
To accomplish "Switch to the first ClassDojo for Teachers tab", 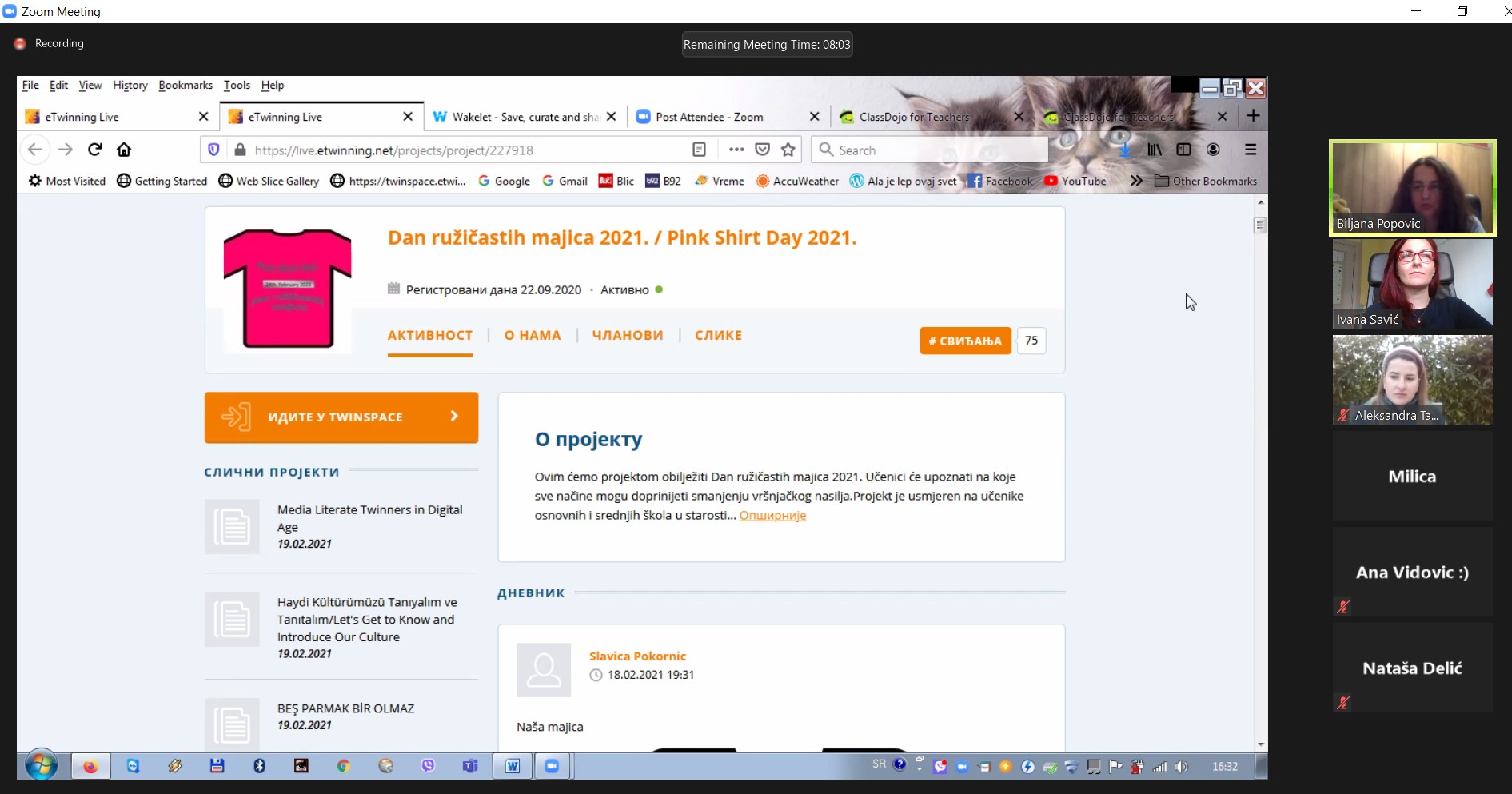I will tap(932, 117).
